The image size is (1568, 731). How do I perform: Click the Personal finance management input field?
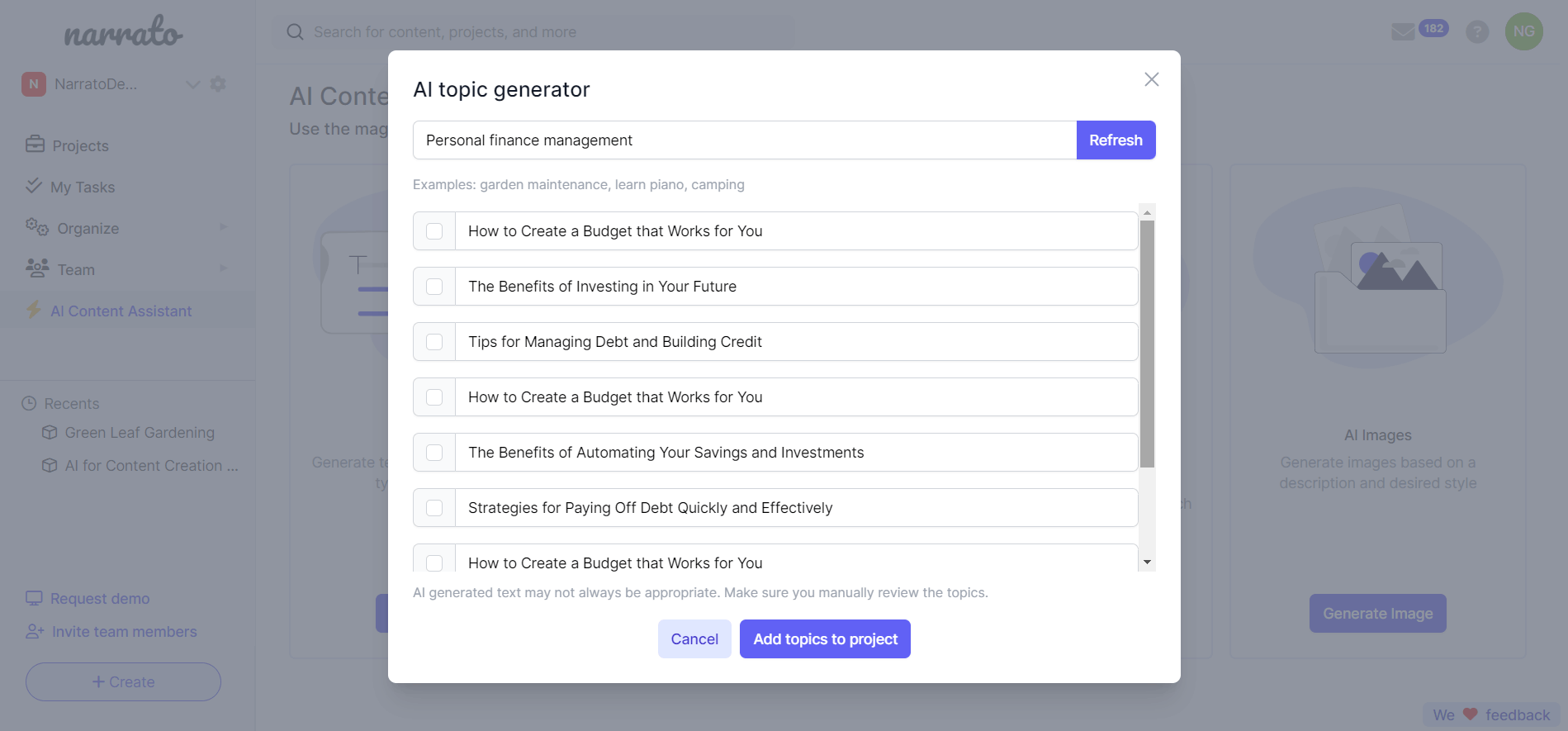point(743,140)
